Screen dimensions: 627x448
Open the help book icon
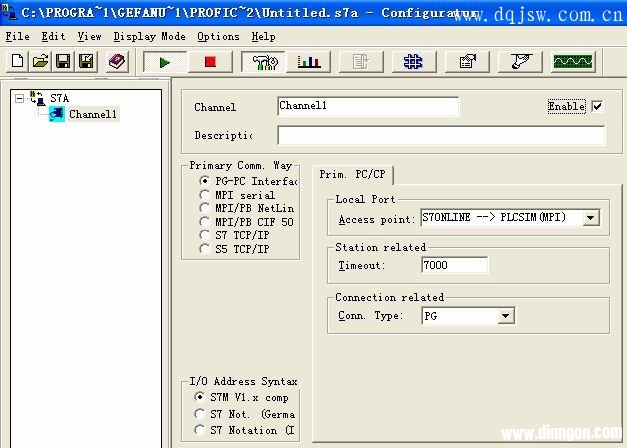(116, 62)
